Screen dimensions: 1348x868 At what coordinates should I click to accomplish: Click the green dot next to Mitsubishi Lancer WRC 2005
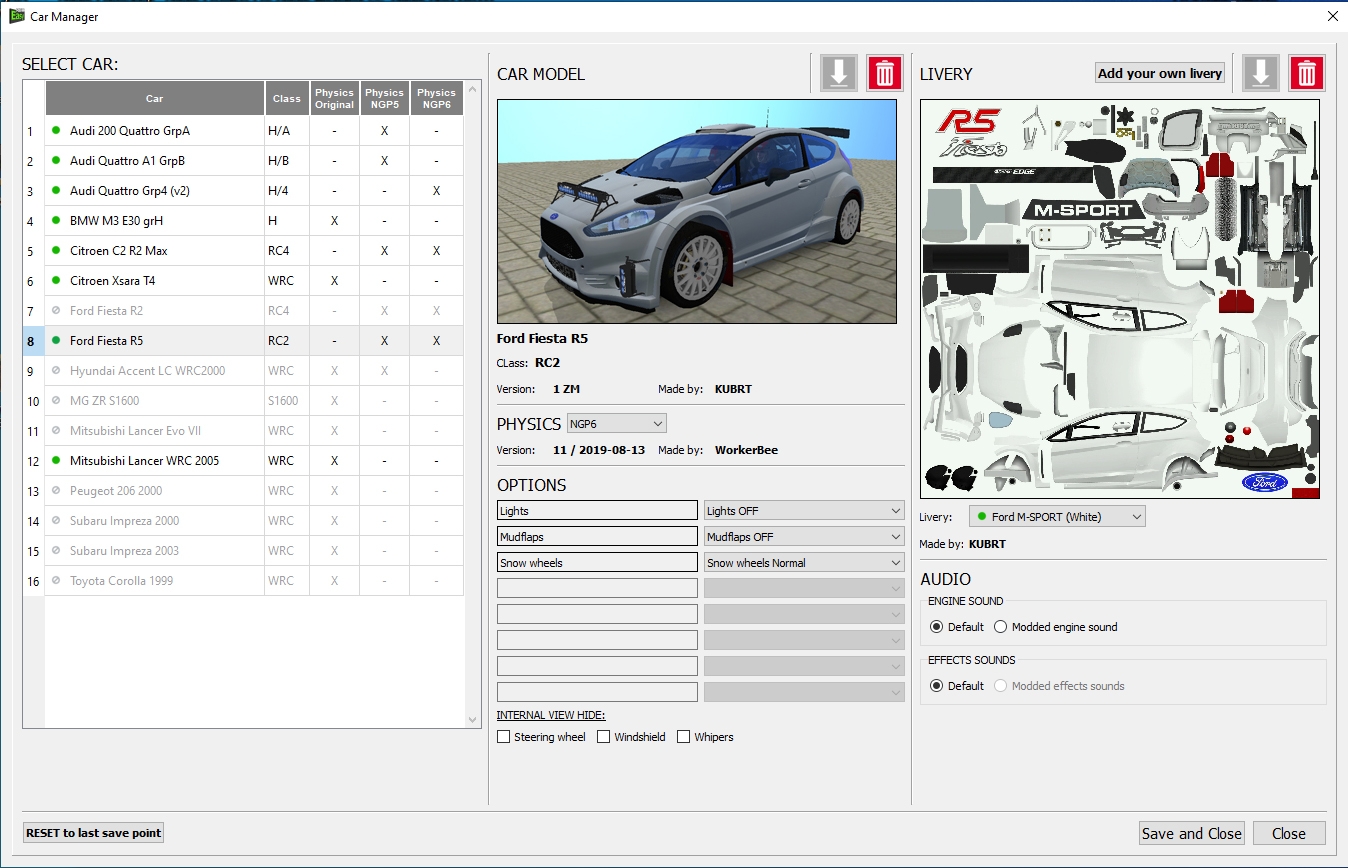pyautogui.click(x=56, y=460)
